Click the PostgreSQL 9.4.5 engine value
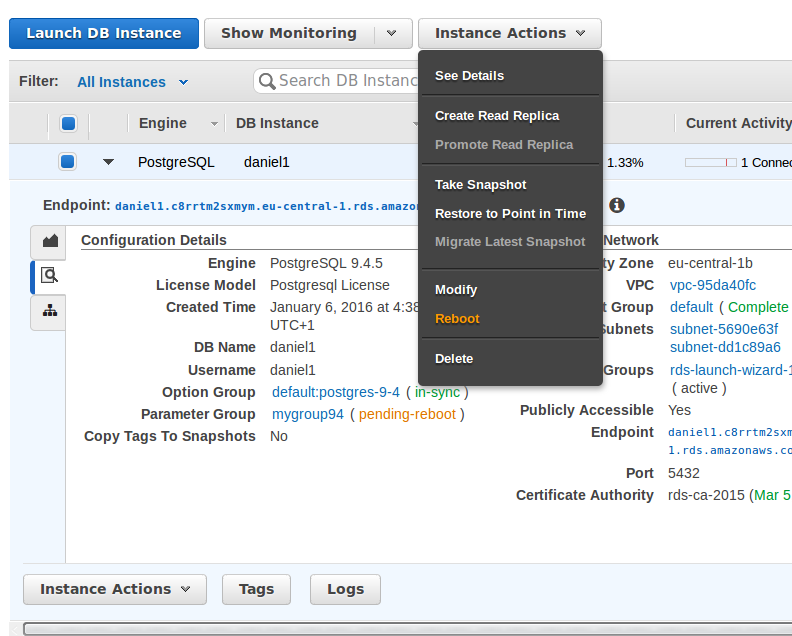This screenshot has width=792, height=636. pyautogui.click(x=326, y=263)
